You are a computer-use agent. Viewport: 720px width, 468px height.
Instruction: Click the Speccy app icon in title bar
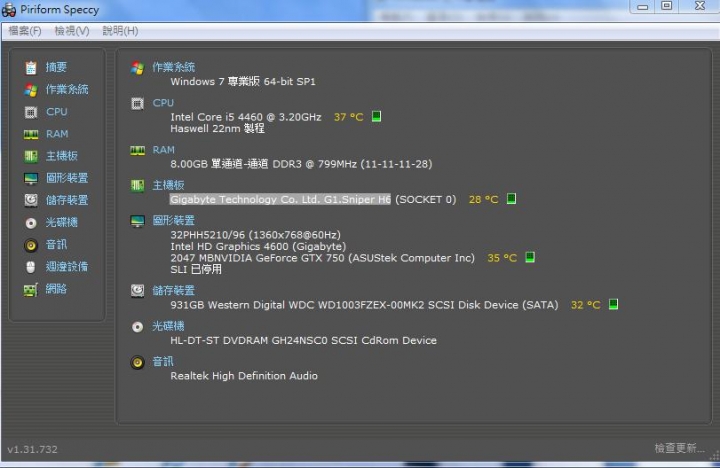(9, 10)
